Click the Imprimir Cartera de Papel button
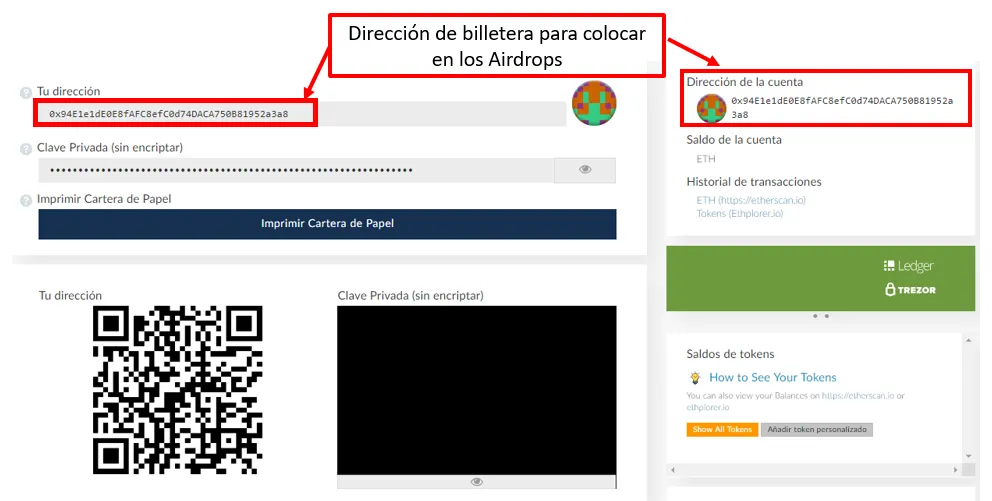Viewport: 992px width, 501px height. pyautogui.click(x=327, y=224)
